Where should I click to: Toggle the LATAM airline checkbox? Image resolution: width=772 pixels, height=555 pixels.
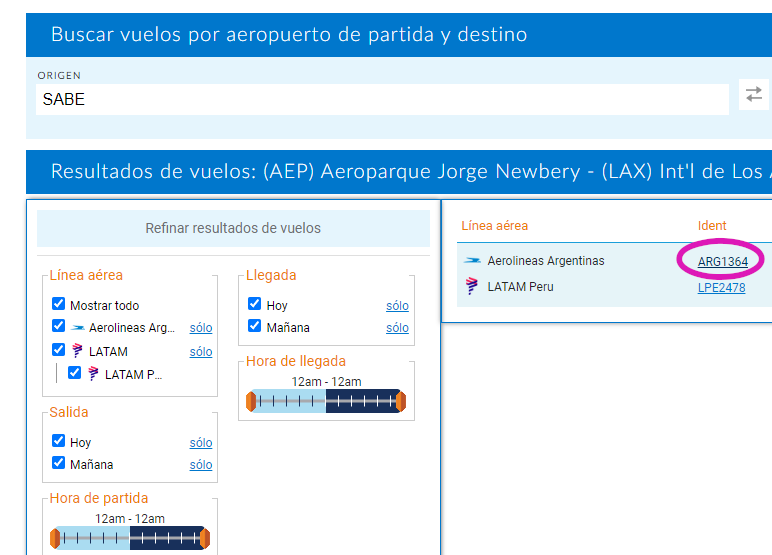click(59, 351)
